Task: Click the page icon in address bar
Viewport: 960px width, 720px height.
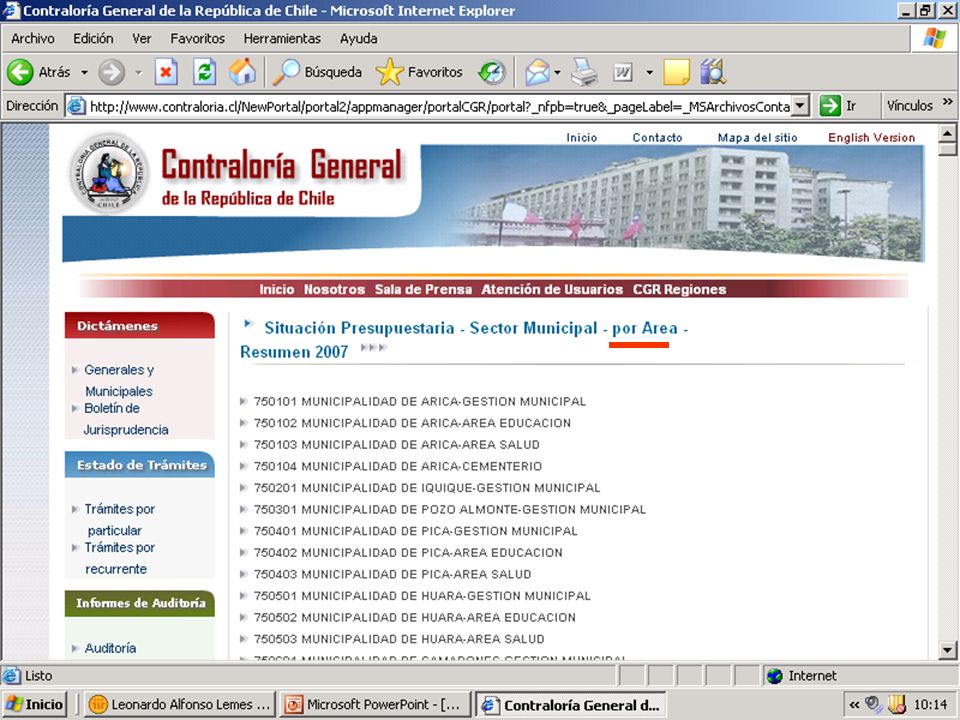Action: point(76,106)
